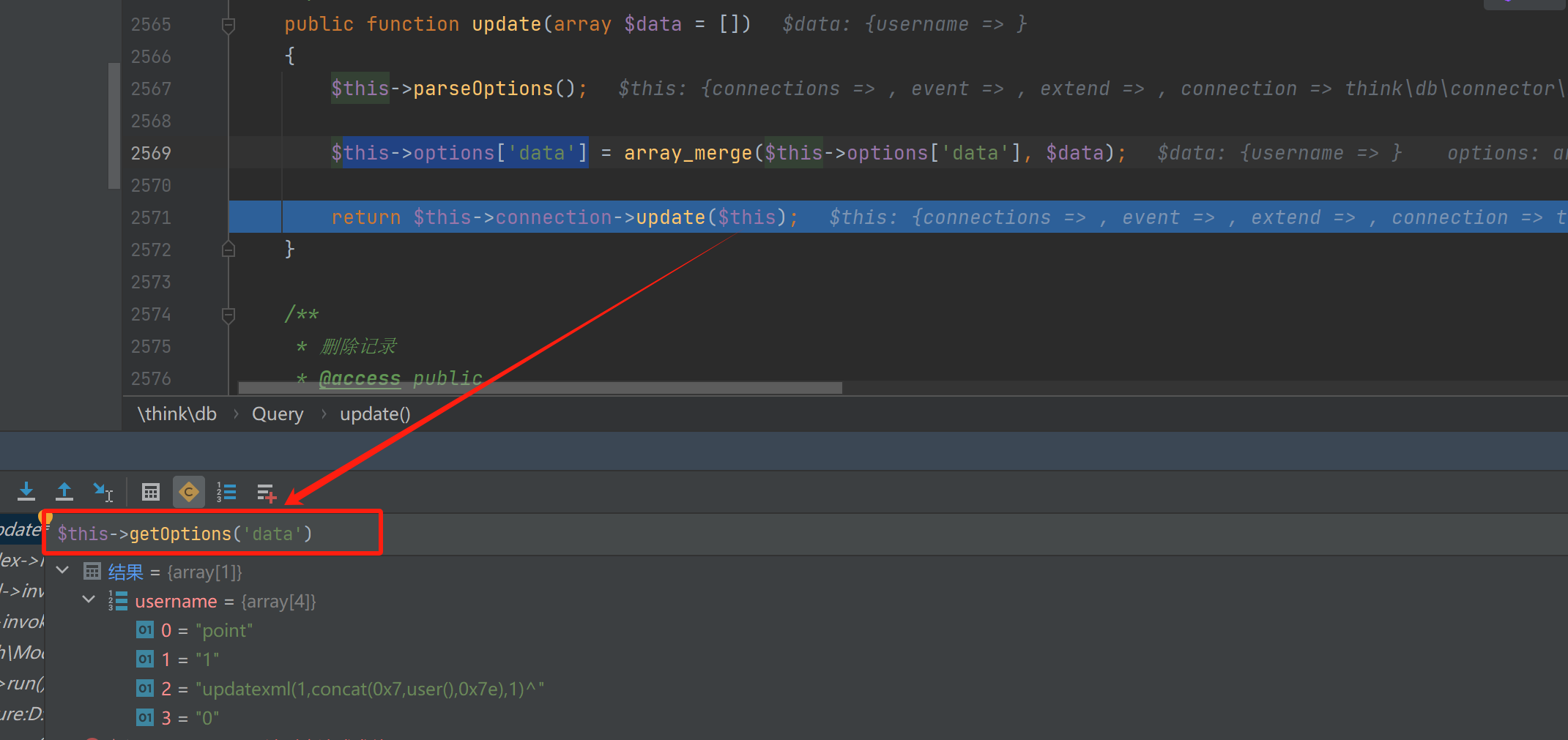1568x740 pixels.
Task: Click the Run to Cursor icon
Action: [x=103, y=492]
